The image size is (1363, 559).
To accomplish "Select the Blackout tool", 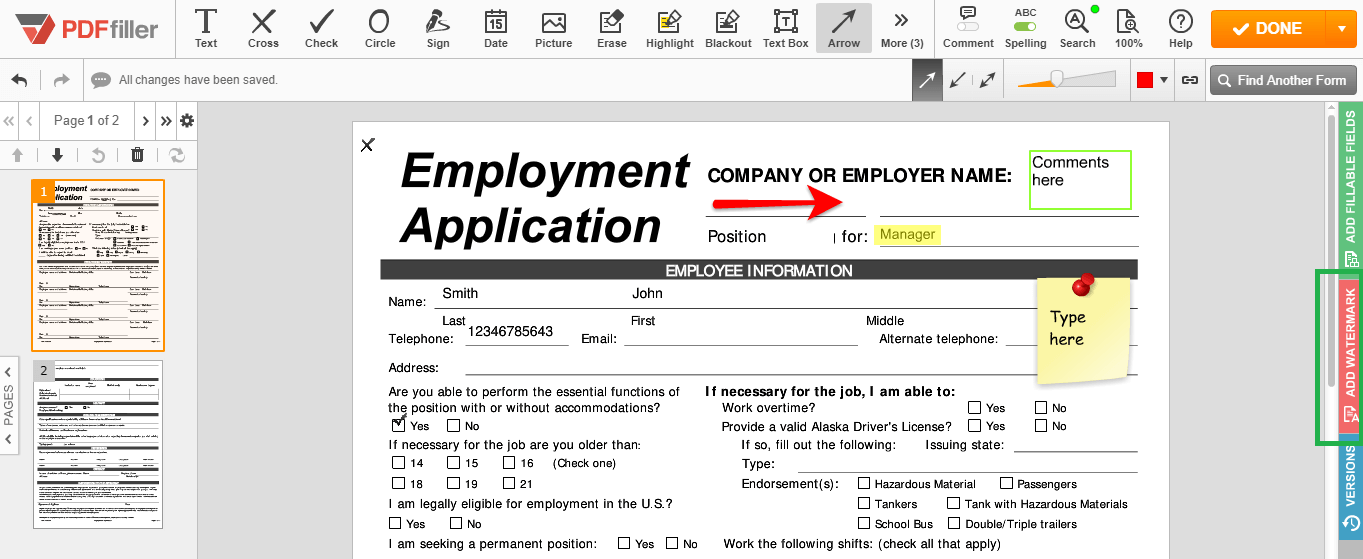I will pyautogui.click(x=728, y=28).
